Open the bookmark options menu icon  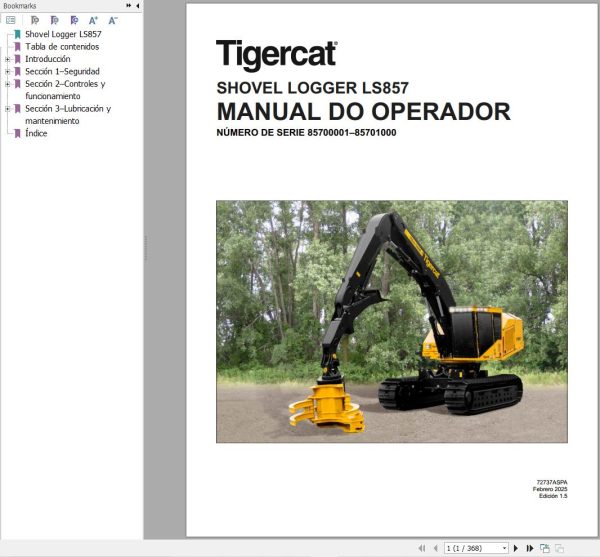[x=11, y=20]
